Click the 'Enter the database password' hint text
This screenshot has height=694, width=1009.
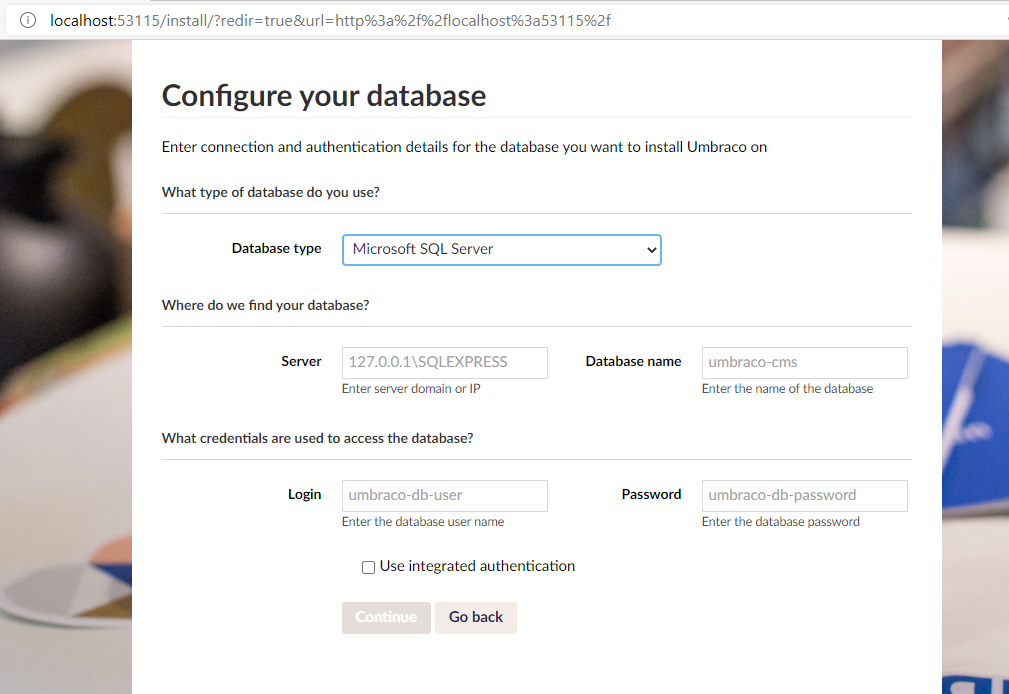(781, 522)
